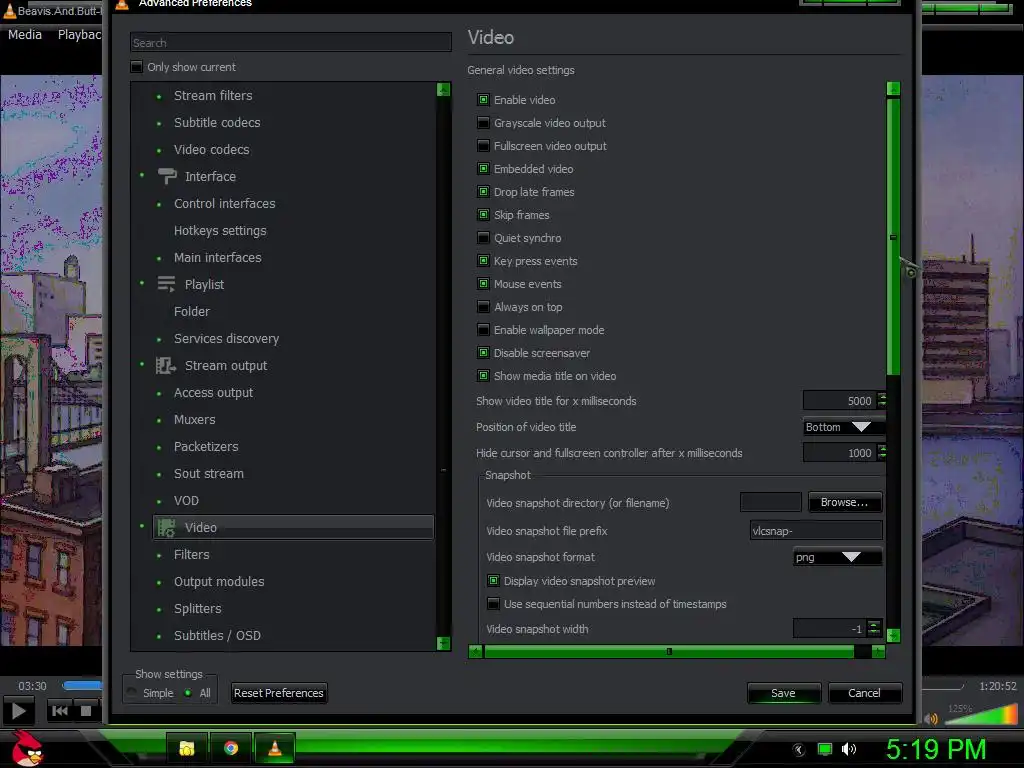Image resolution: width=1024 pixels, height=768 pixels.
Task: Expand the Services discovery node
Action: (159, 340)
